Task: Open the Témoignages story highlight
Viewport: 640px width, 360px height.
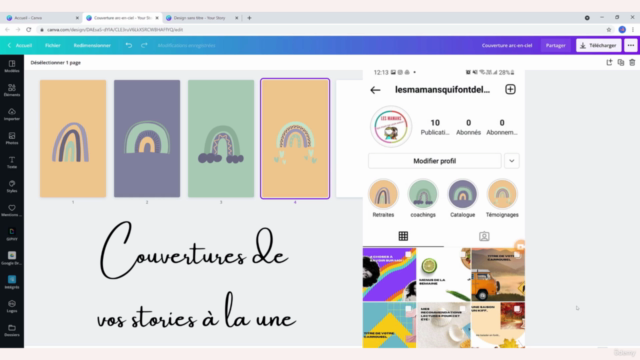Action: point(502,195)
